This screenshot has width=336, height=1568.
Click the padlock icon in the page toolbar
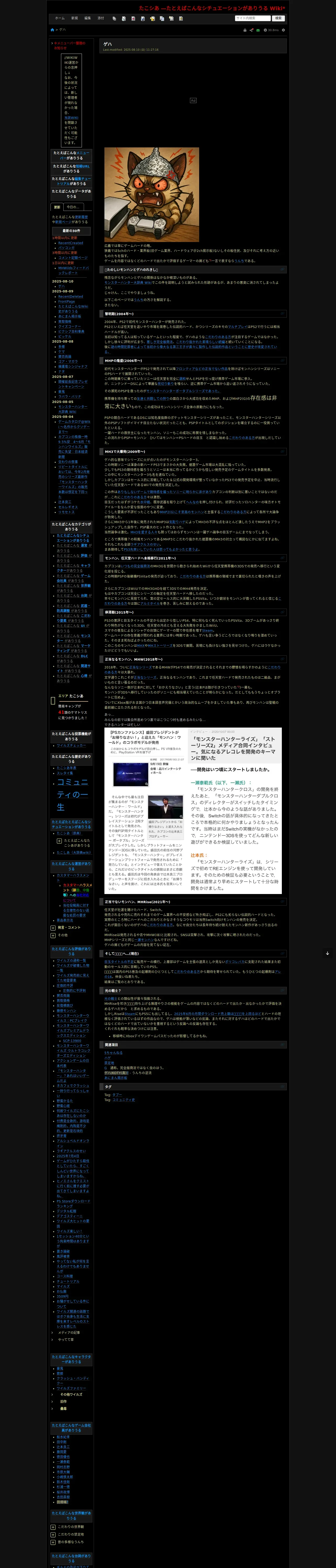[245, 30]
